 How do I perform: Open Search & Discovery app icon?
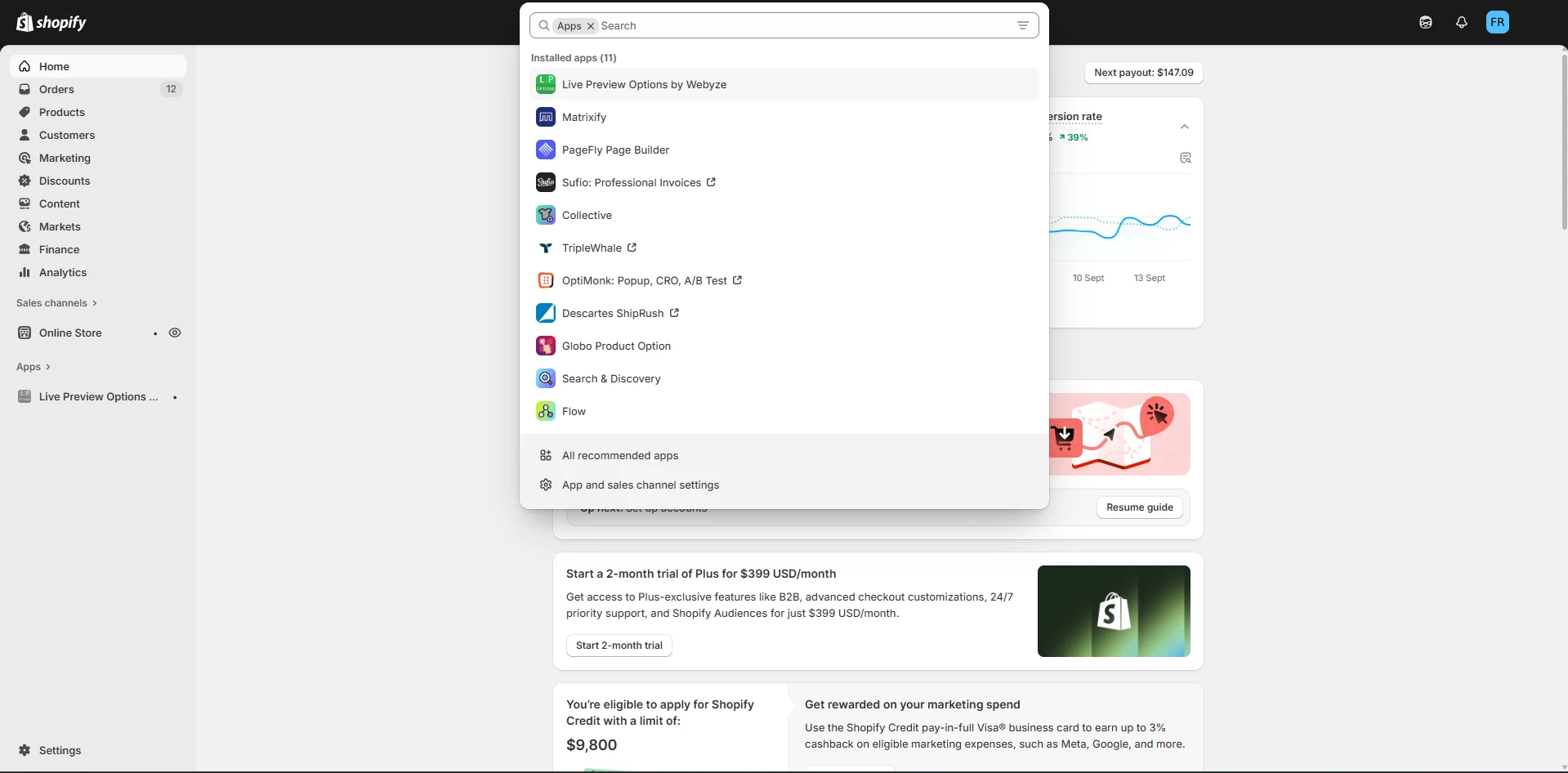pyautogui.click(x=545, y=378)
